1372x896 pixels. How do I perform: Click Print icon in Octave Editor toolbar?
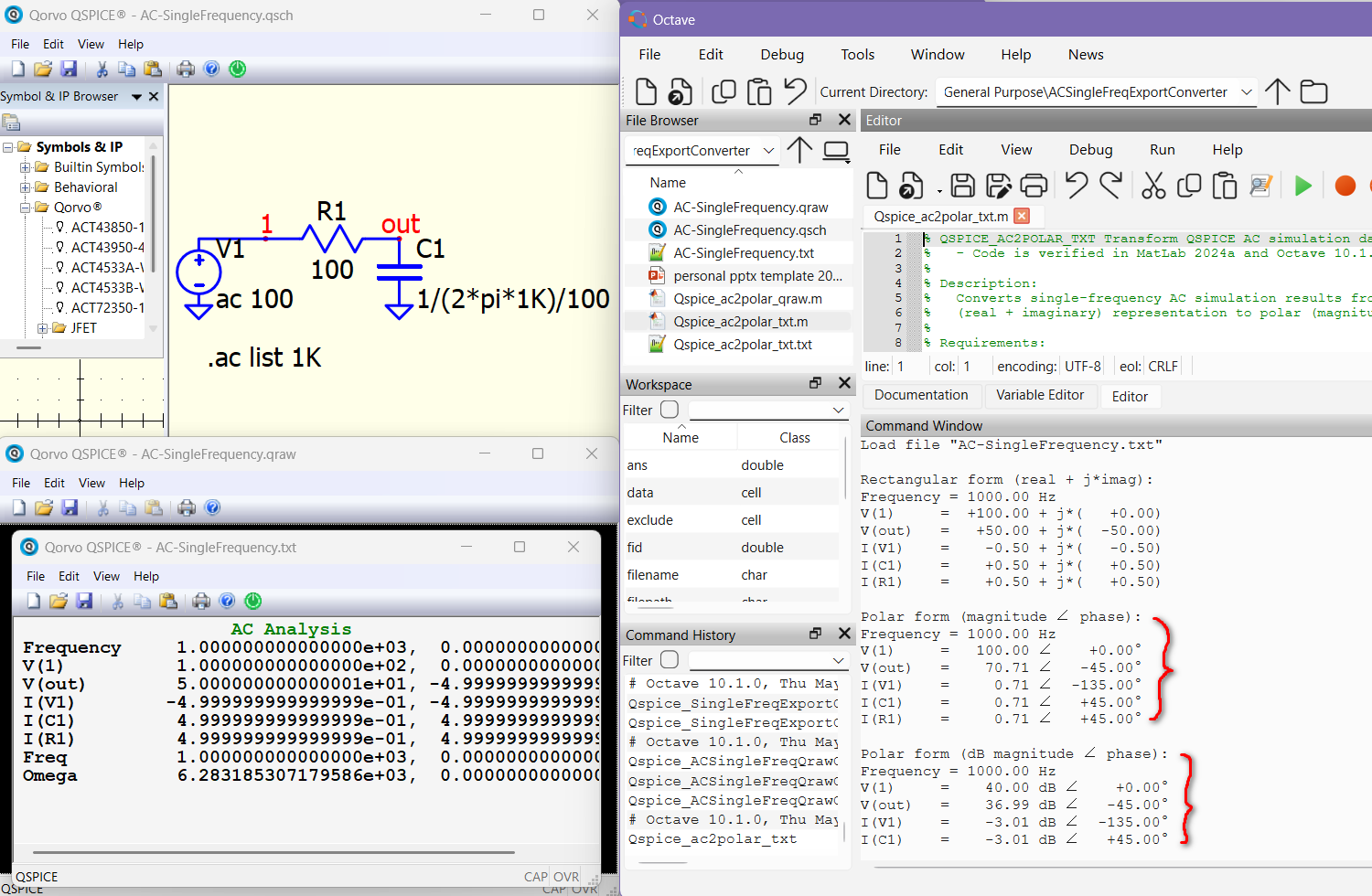pos(1034,186)
